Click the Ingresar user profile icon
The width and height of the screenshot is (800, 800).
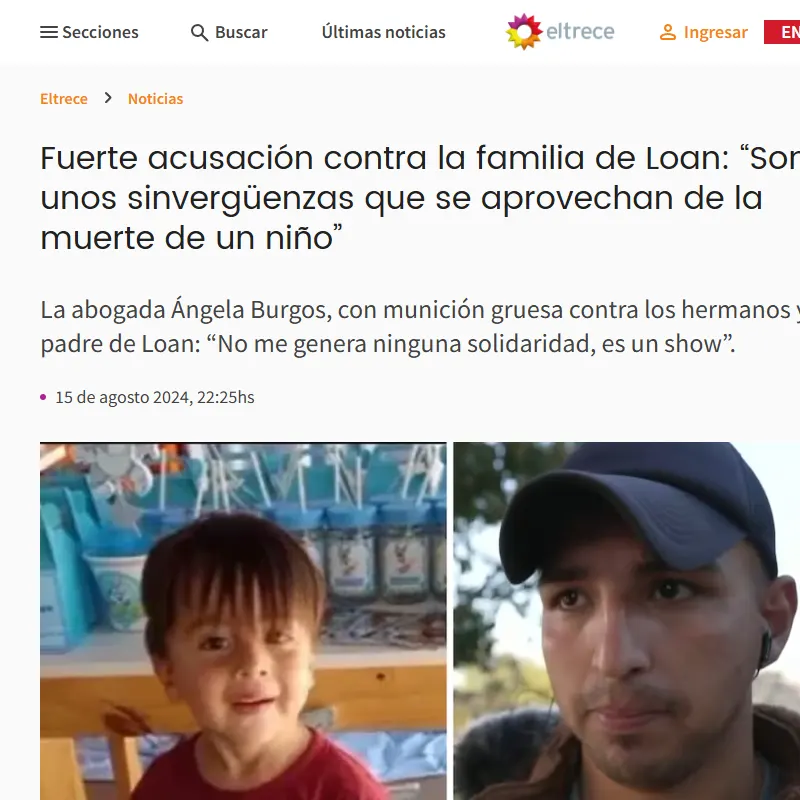pos(667,32)
